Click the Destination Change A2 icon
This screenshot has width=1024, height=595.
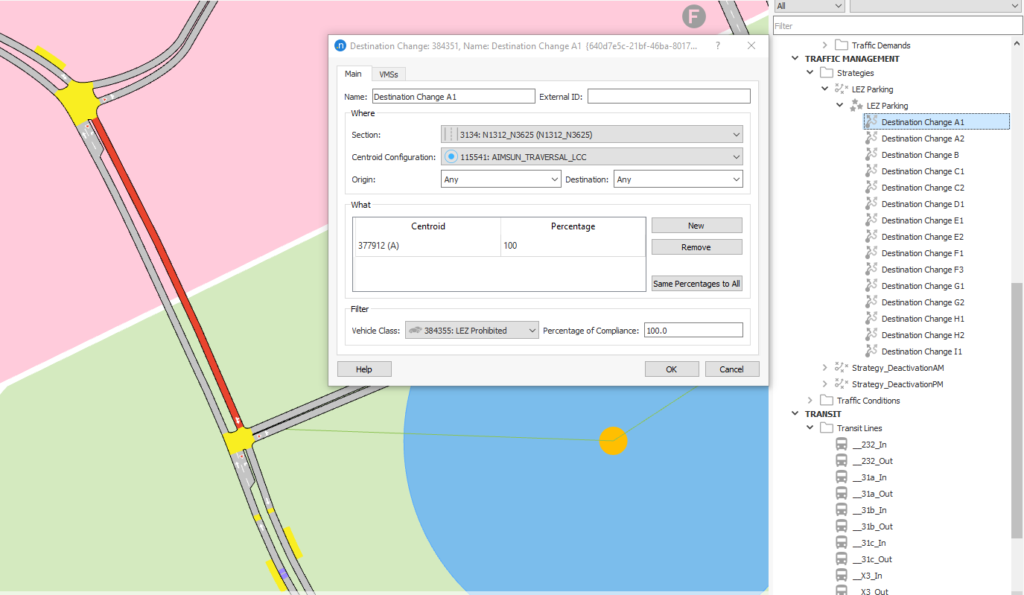point(871,138)
